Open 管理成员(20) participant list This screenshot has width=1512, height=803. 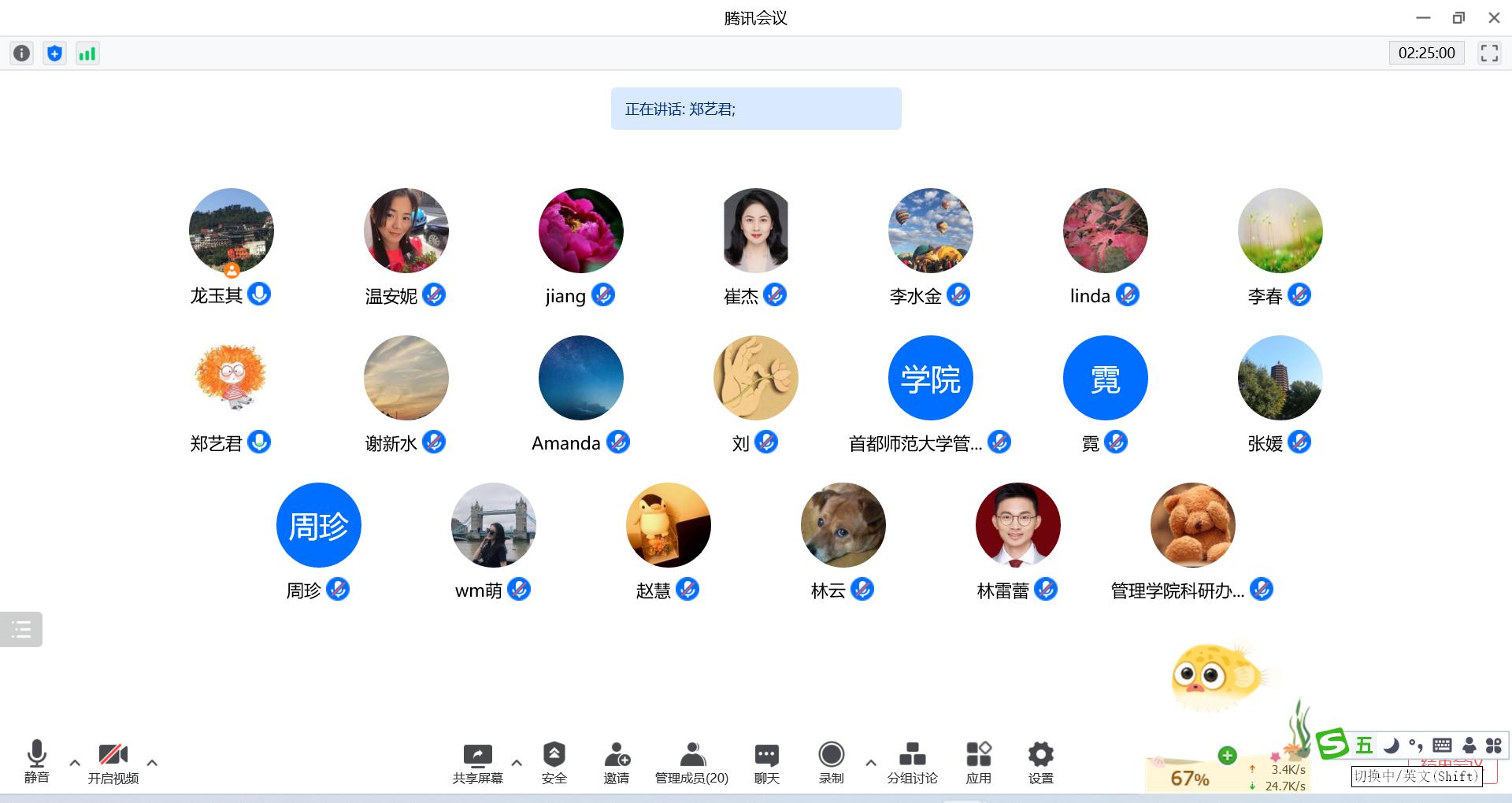[691, 762]
